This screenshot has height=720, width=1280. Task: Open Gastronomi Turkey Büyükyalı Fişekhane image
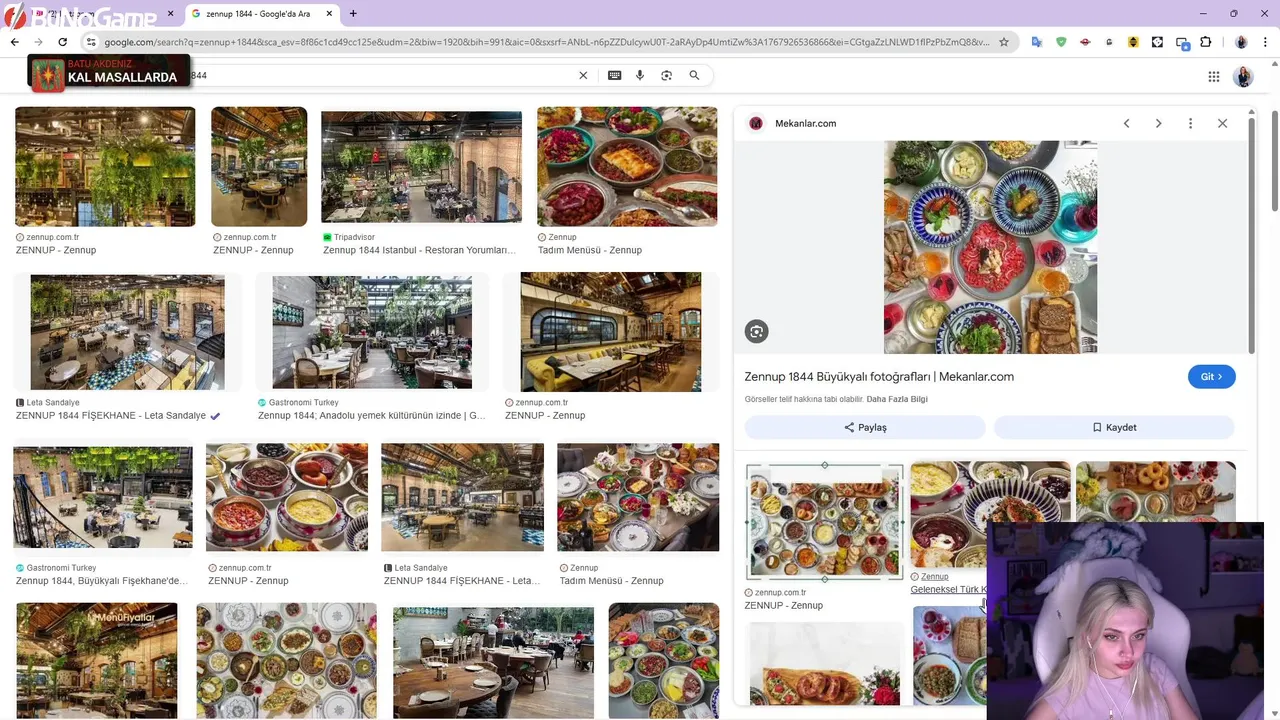[102, 497]
